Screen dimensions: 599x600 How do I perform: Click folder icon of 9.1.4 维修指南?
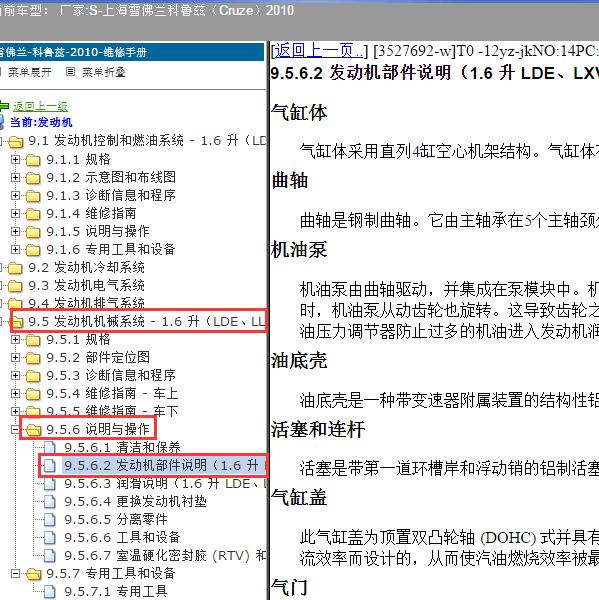point(33,214)
